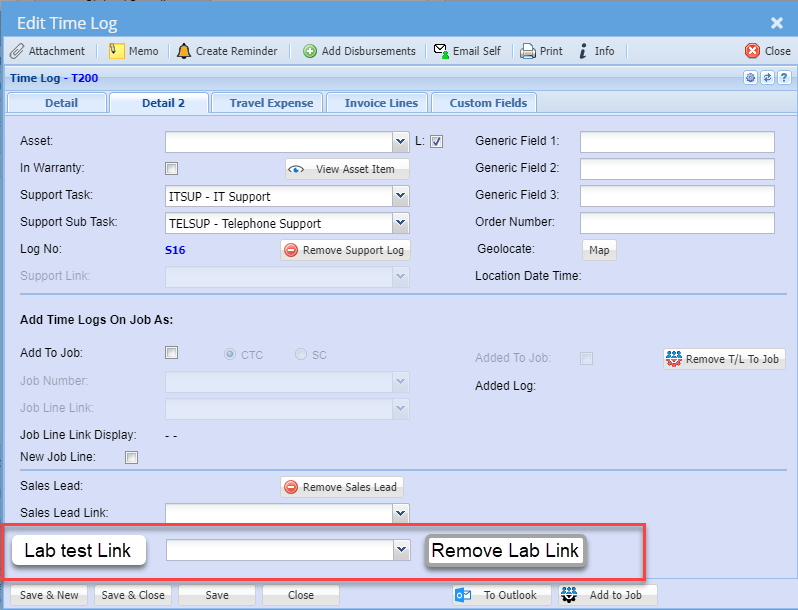Click the Email Self envelope icon
This screenshot has width=798, height=610.
(441, 51)
